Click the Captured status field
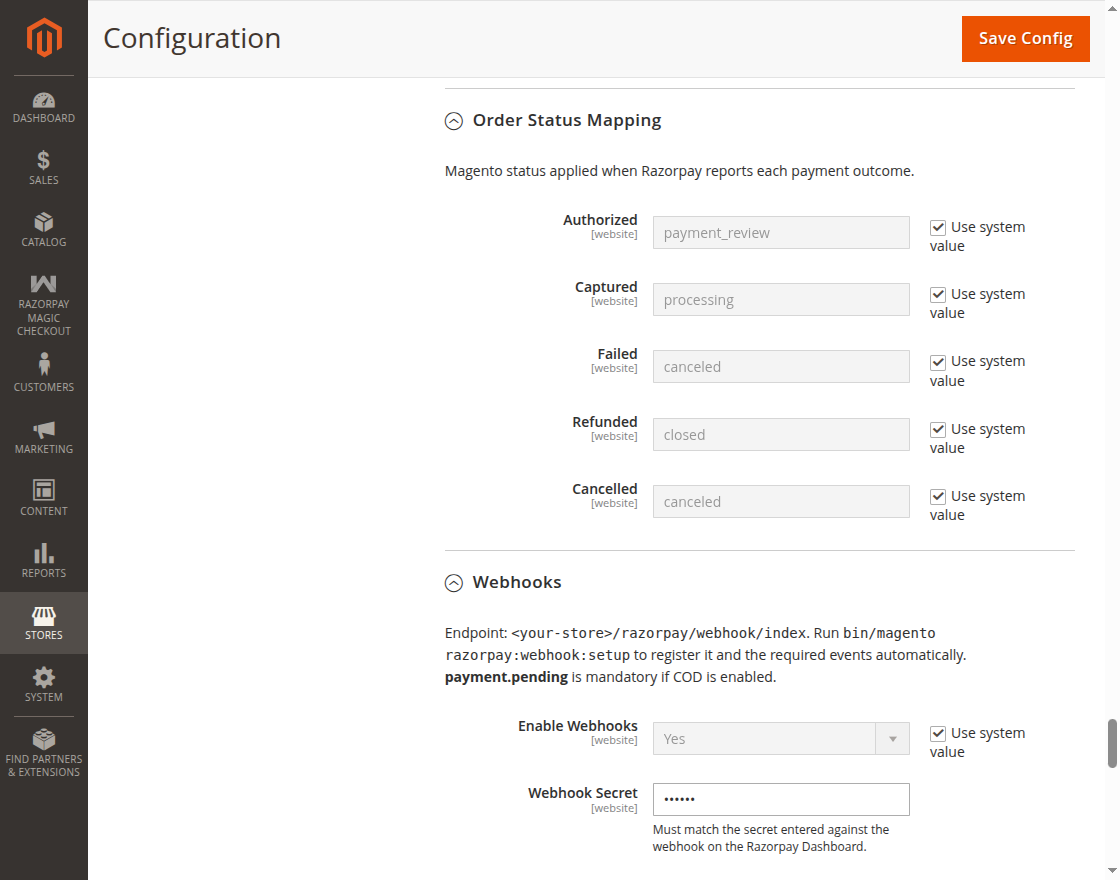 point(781,300)
